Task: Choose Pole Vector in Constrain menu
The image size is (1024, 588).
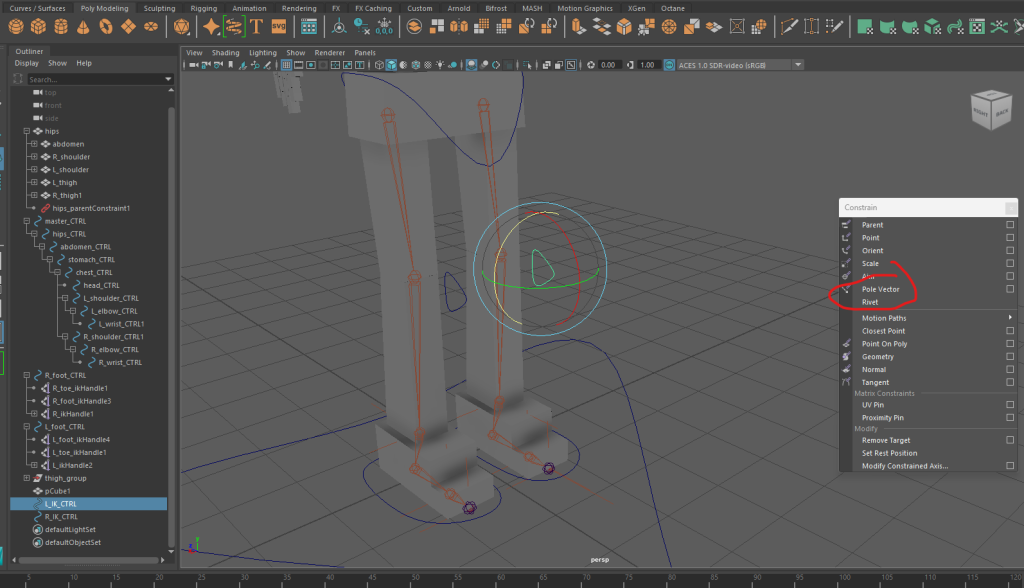Action: click(x=880, y=289)
